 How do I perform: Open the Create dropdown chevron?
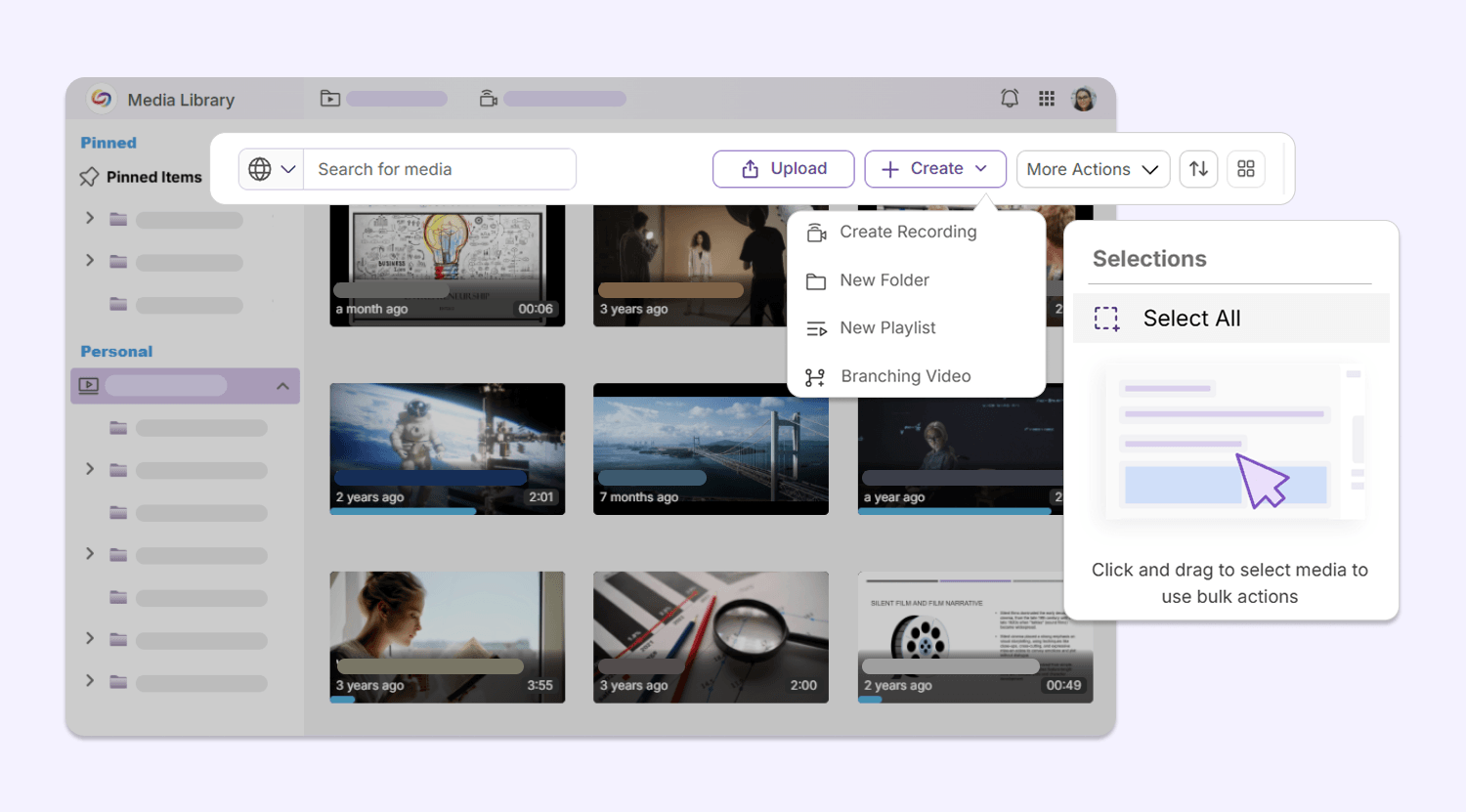coord(981,169)
